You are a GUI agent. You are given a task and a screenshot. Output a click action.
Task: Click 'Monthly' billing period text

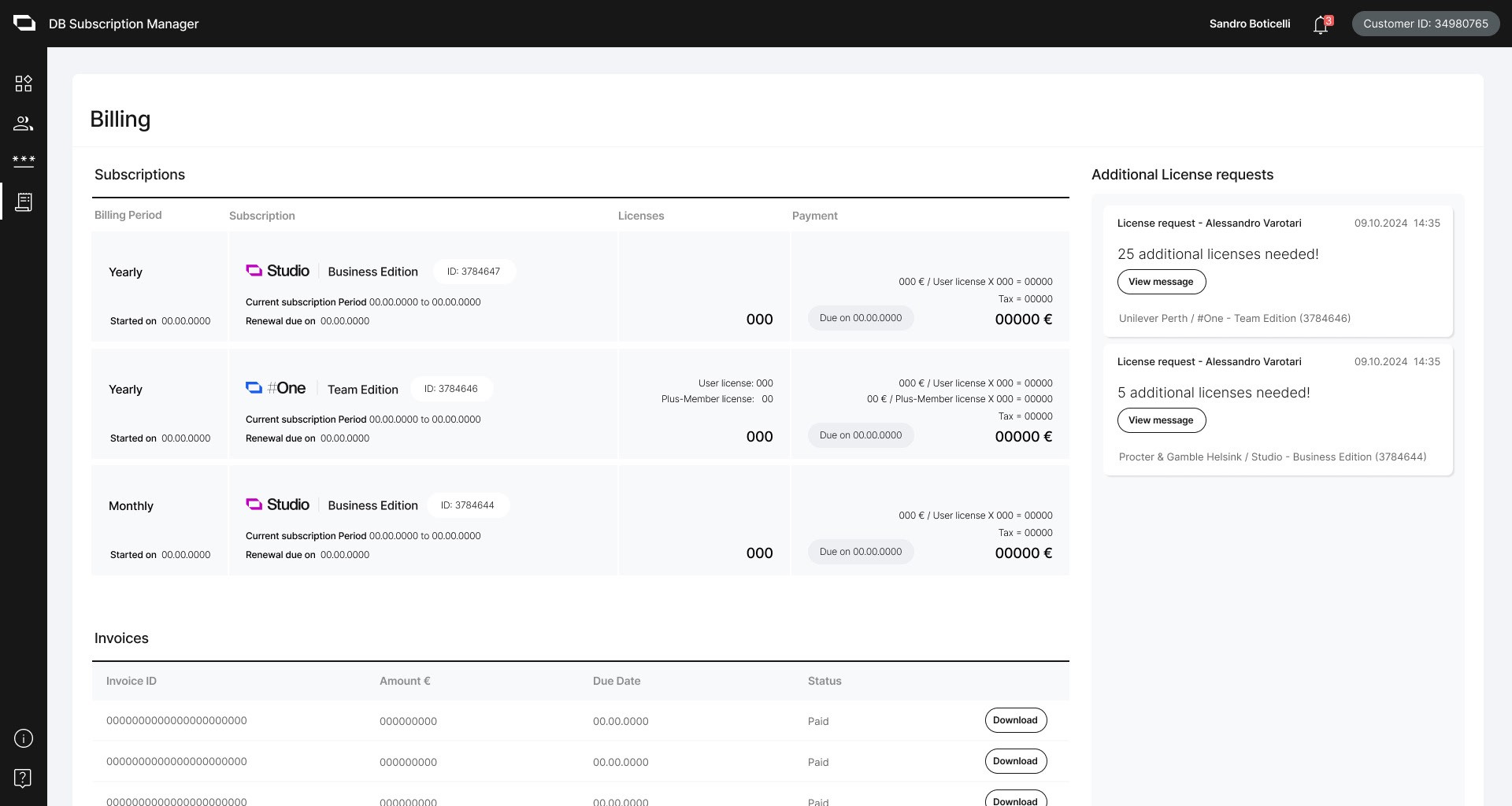click(x=131, y=506)
